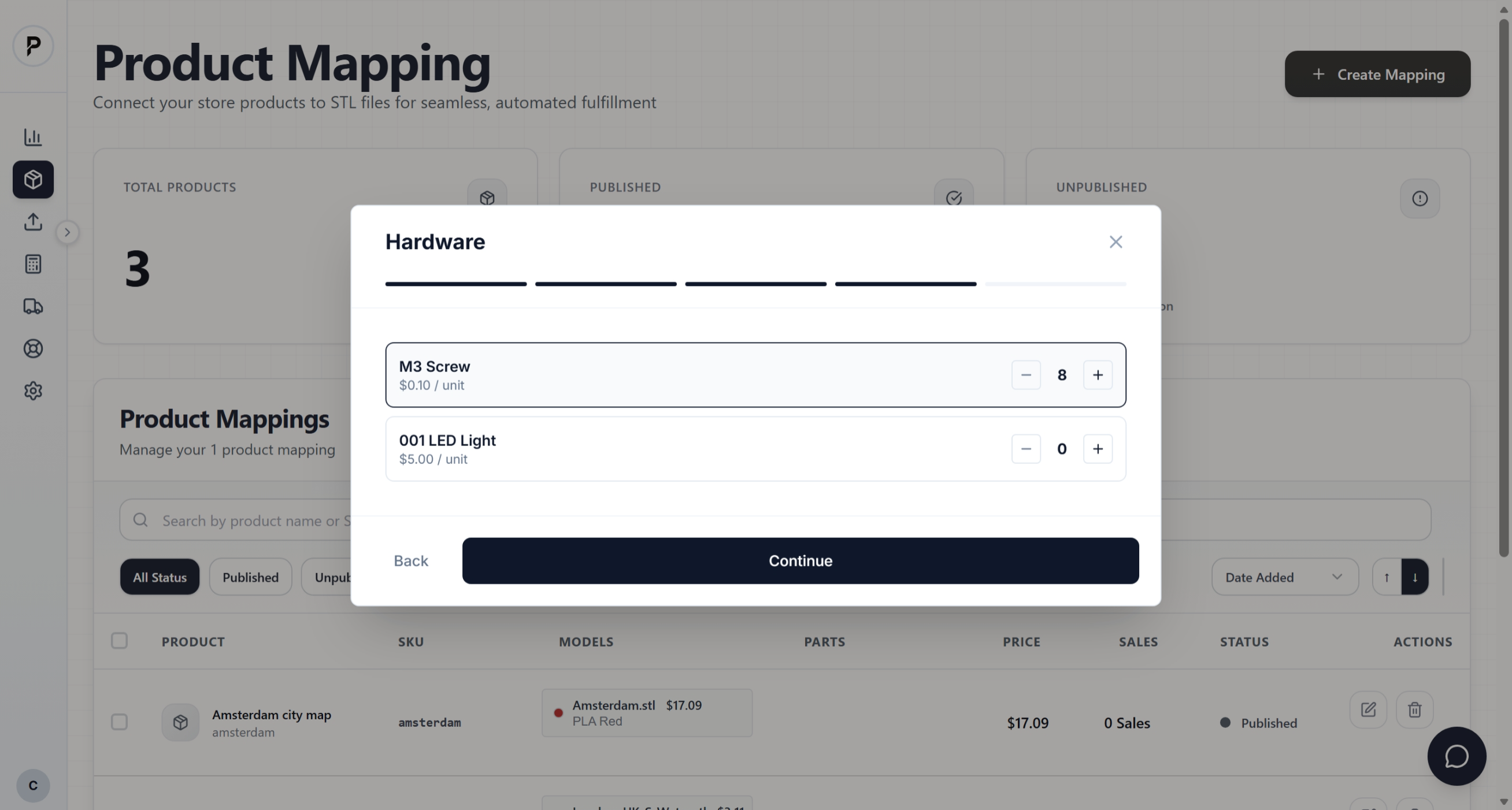Image resolution: width=1512 pixels, height=810 pixels.
Task: Click the Unpublished card info icon
Action: (1420, 199)
